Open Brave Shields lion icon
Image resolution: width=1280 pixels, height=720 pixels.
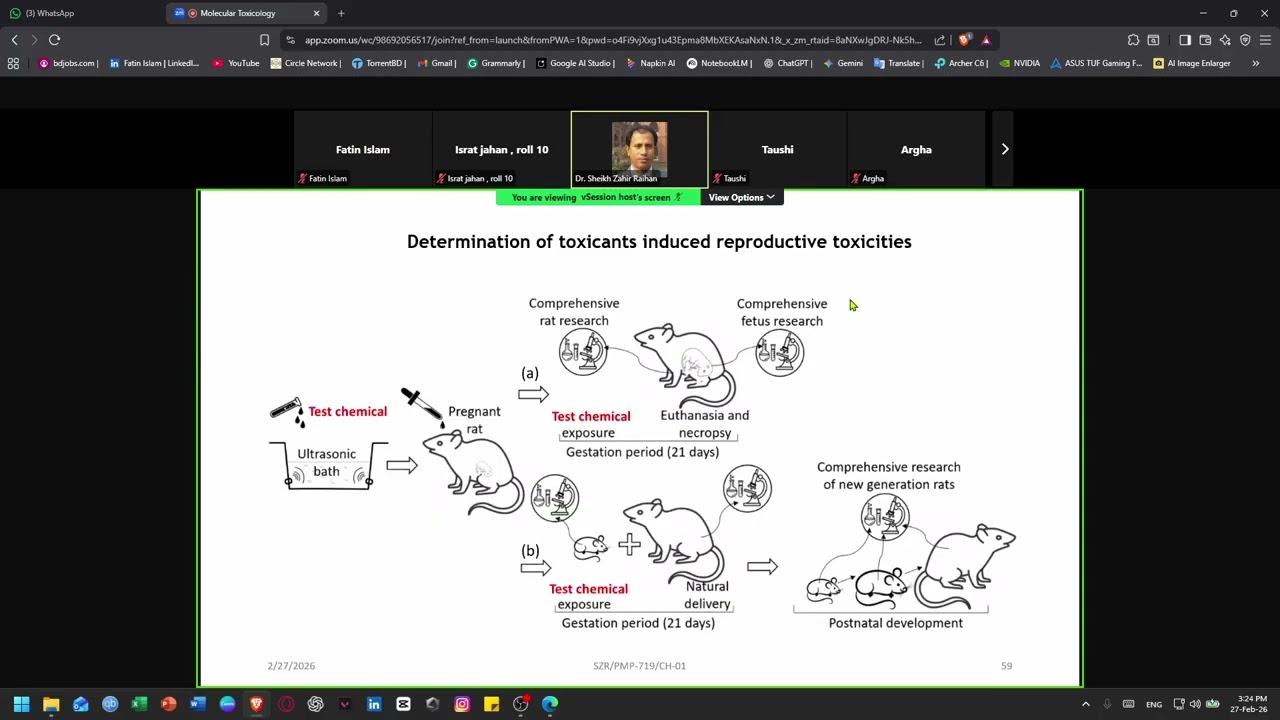pos(964,40)
